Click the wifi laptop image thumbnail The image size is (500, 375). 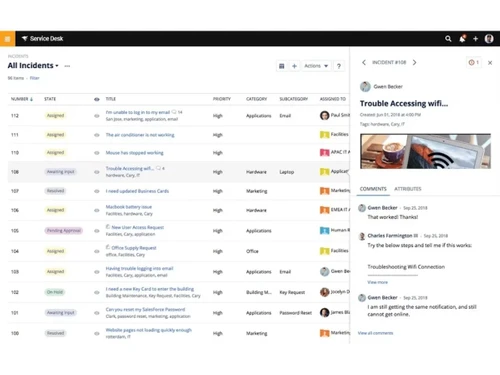[425, 151]
